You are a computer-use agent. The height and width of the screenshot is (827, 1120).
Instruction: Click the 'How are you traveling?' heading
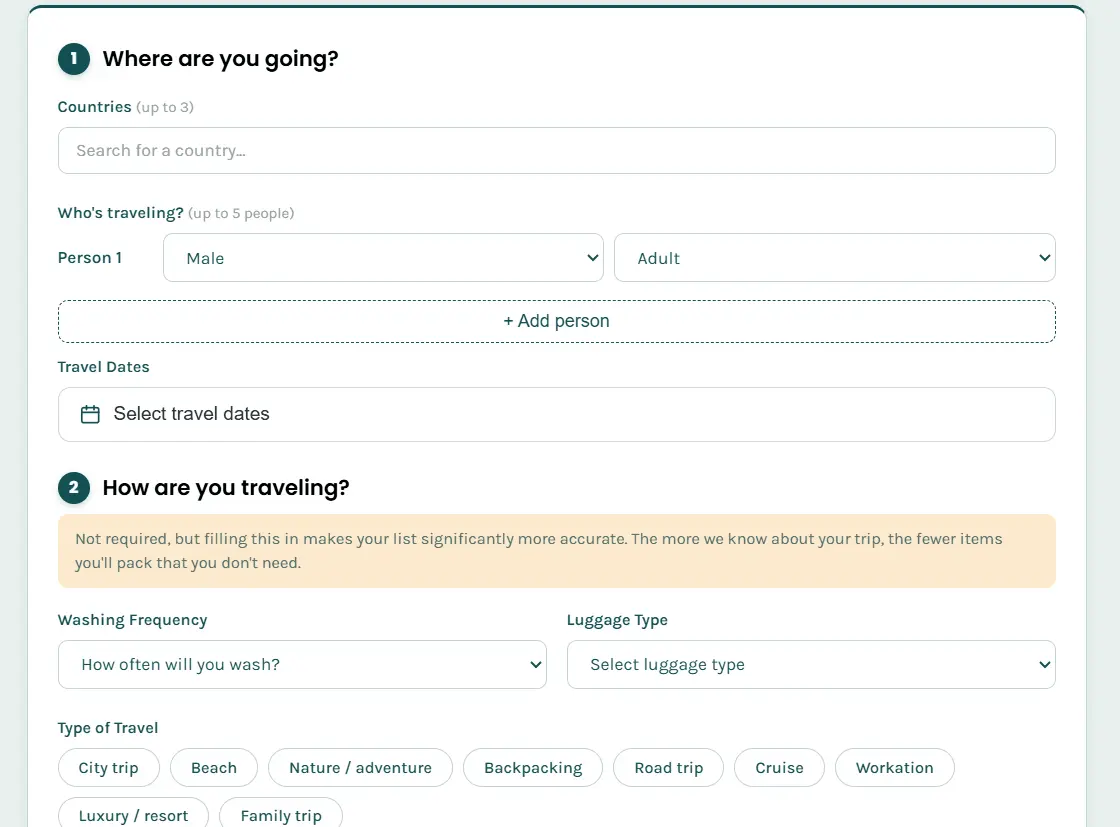pos(226,488)
